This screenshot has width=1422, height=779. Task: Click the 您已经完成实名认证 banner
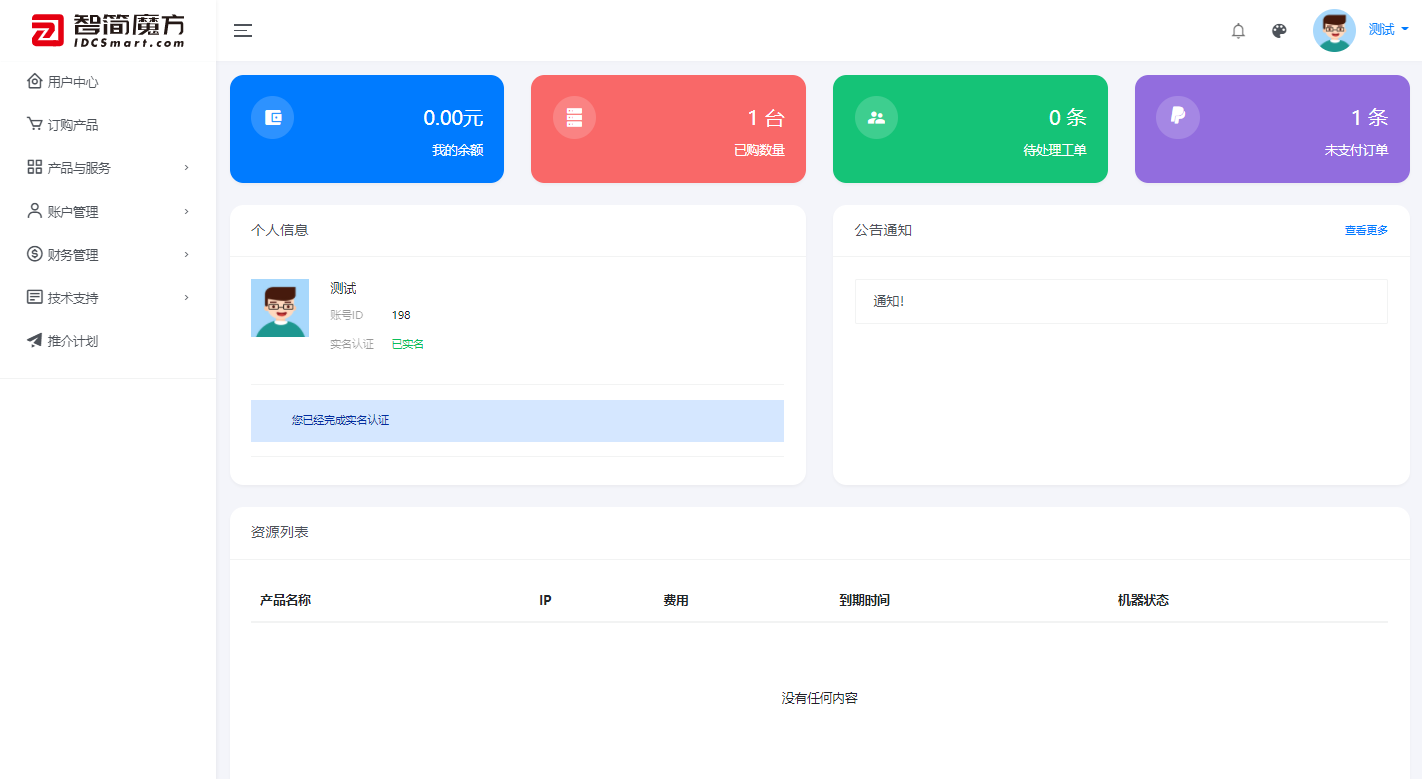[x=517, y=421]
